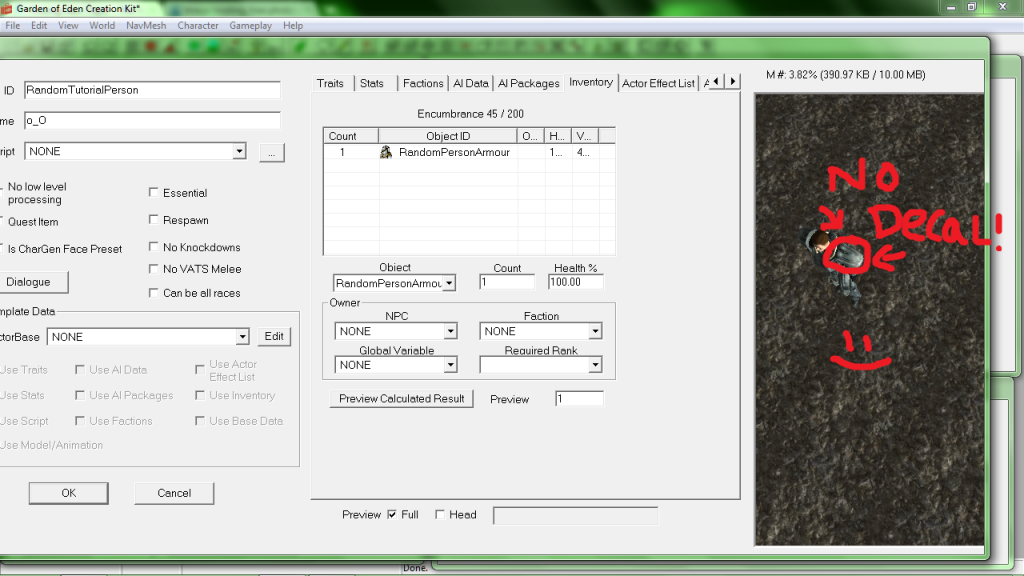Open the Character menu
Image resolution: width=1024 pixels, height=576 pixels.
point(198,25)
